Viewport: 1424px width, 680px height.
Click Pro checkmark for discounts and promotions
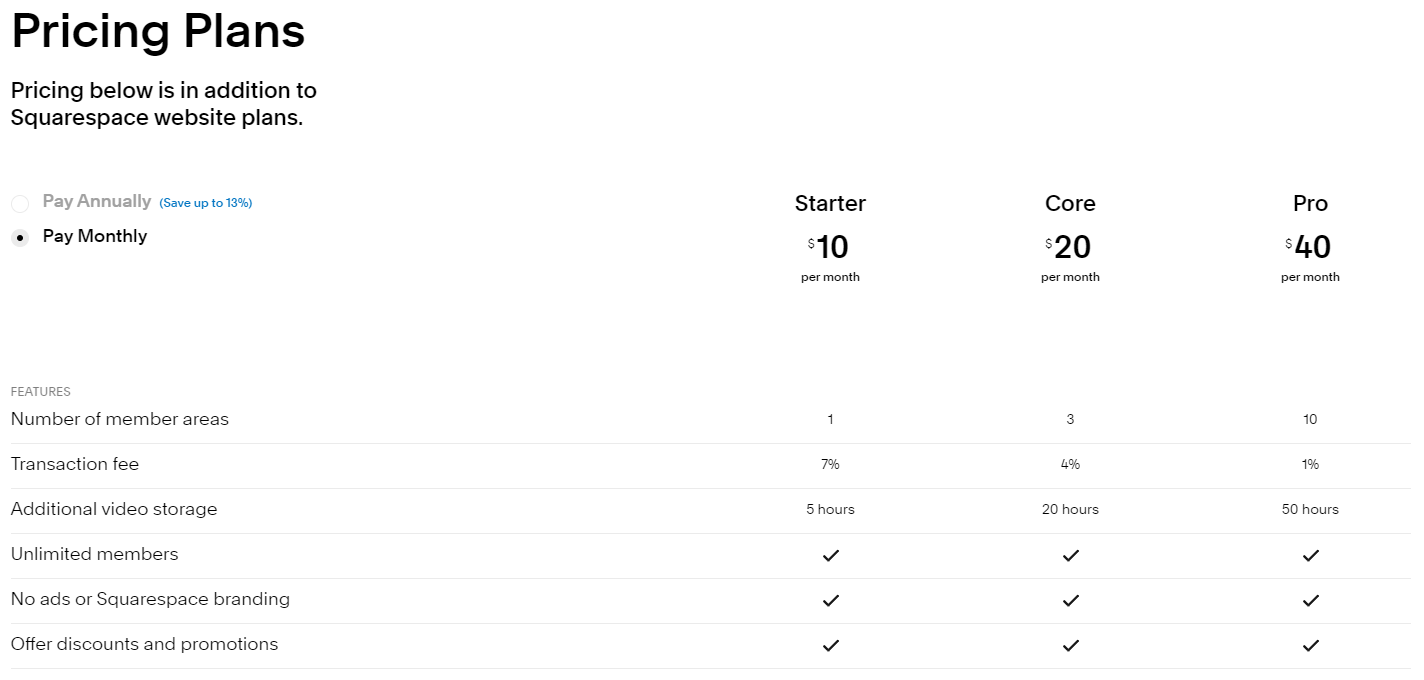click(1310, 646)
